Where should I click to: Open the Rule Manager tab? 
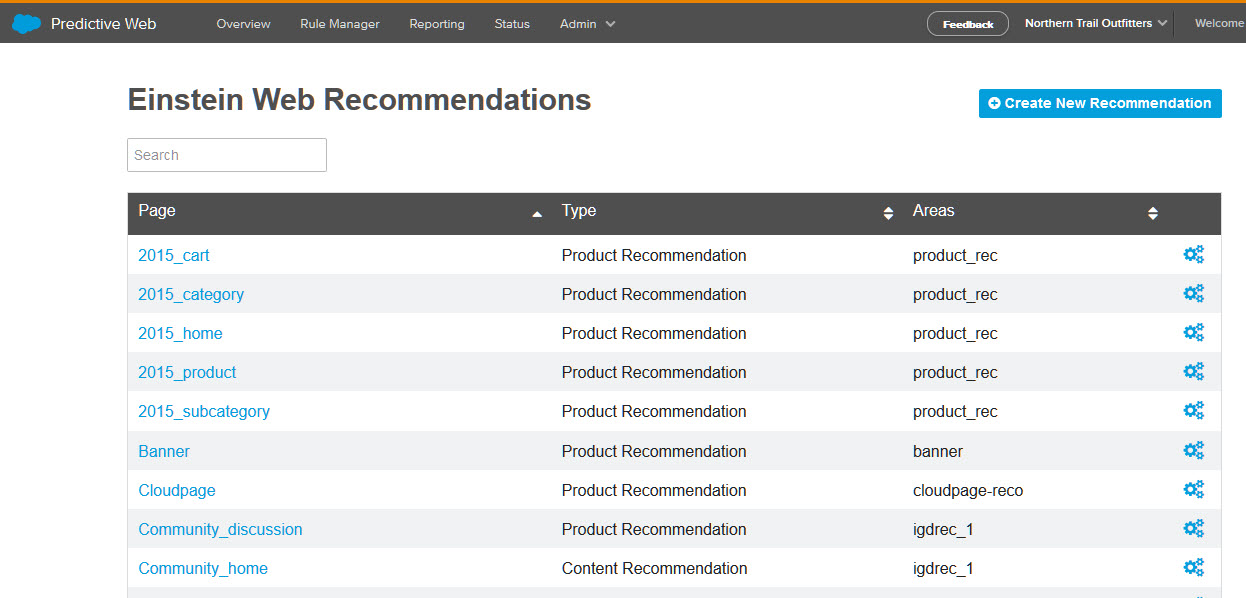point(340,24)
